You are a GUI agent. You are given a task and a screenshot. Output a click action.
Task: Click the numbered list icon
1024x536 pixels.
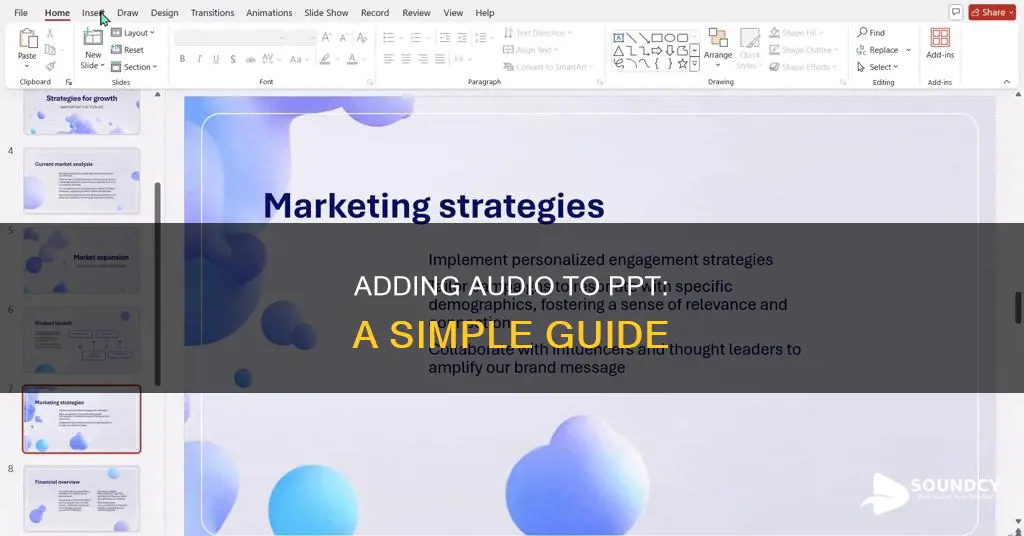coord(416,38)
